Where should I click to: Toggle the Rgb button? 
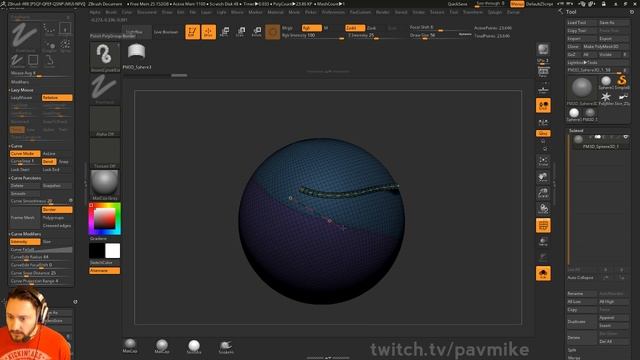click(x=312, y=28)
